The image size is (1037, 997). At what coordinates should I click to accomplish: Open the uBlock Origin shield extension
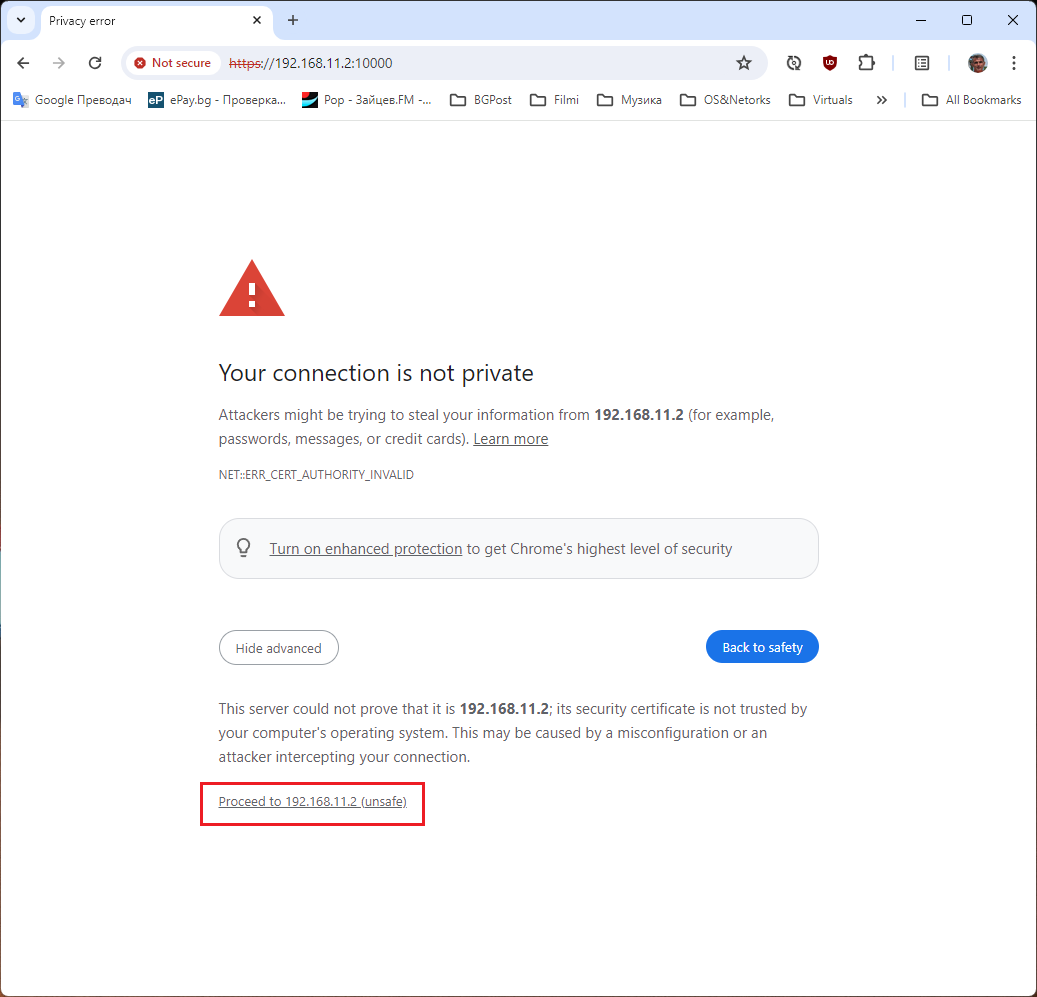coord(830,63)
